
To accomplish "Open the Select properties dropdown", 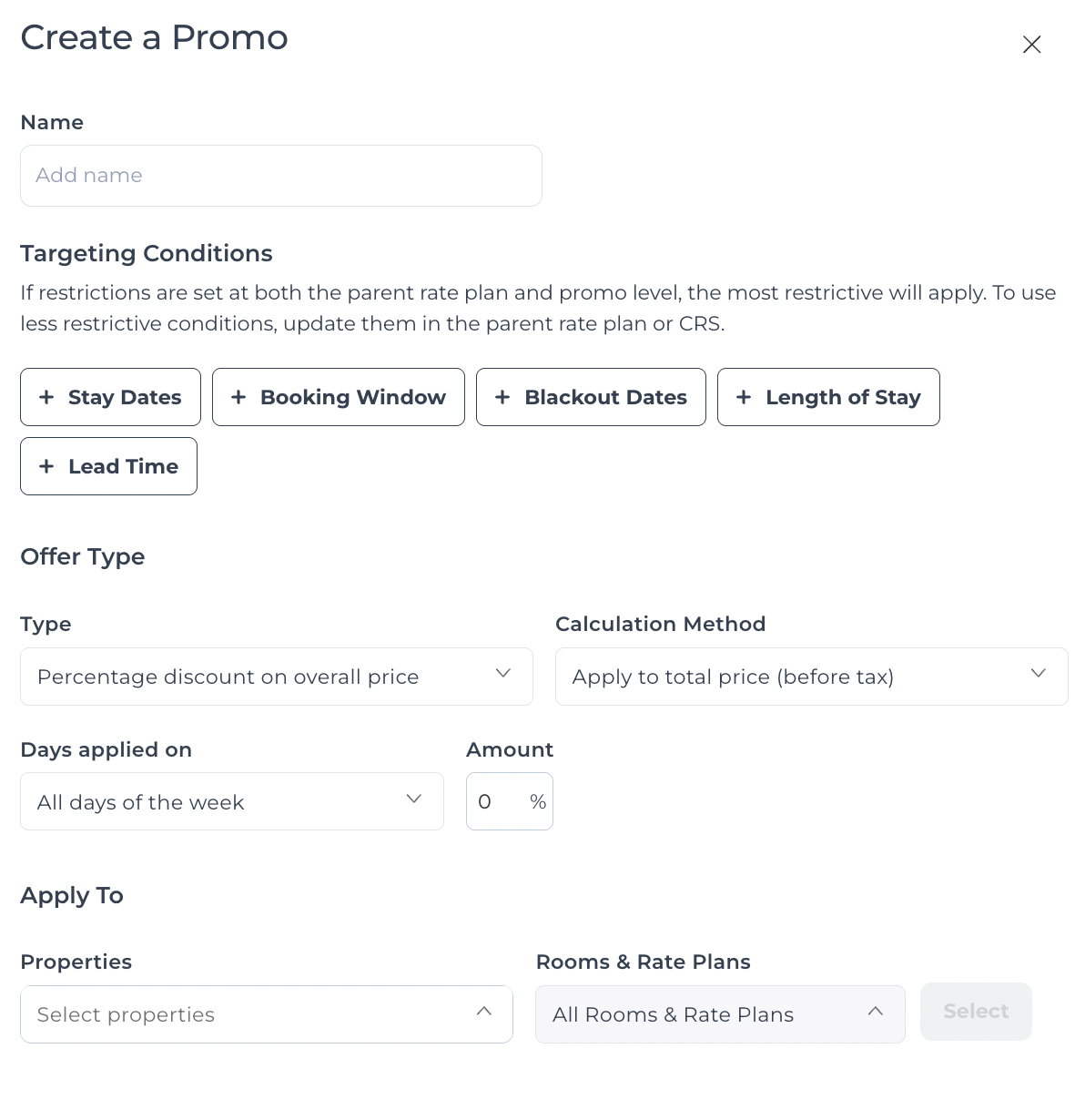I will pyautogui.click(x=266, y=1014).
